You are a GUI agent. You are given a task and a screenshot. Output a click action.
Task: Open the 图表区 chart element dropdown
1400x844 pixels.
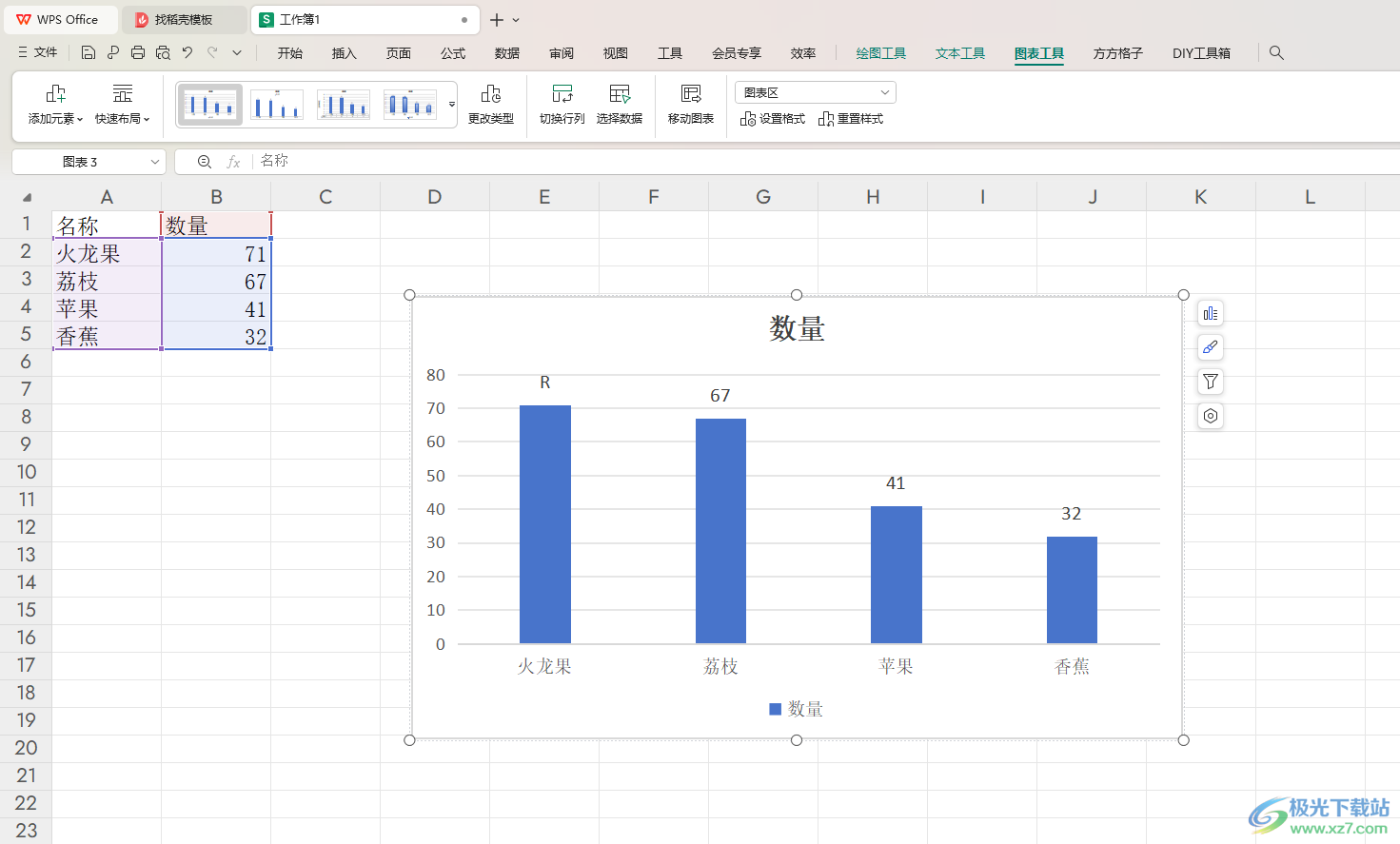click(x=816, y=92)
